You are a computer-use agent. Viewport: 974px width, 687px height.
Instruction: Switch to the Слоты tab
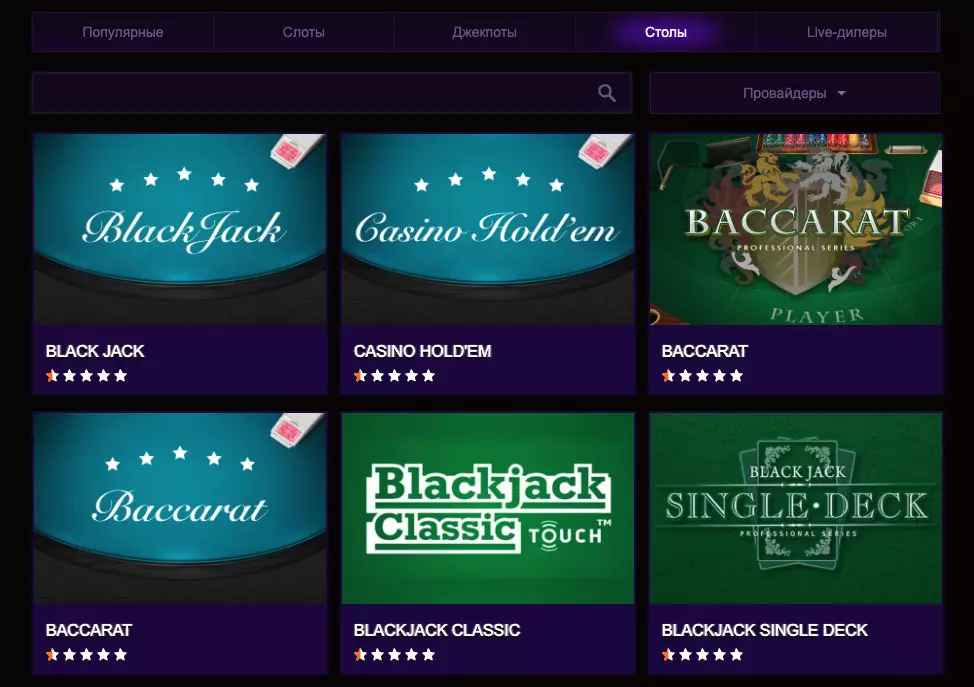[x=303, y=32]
